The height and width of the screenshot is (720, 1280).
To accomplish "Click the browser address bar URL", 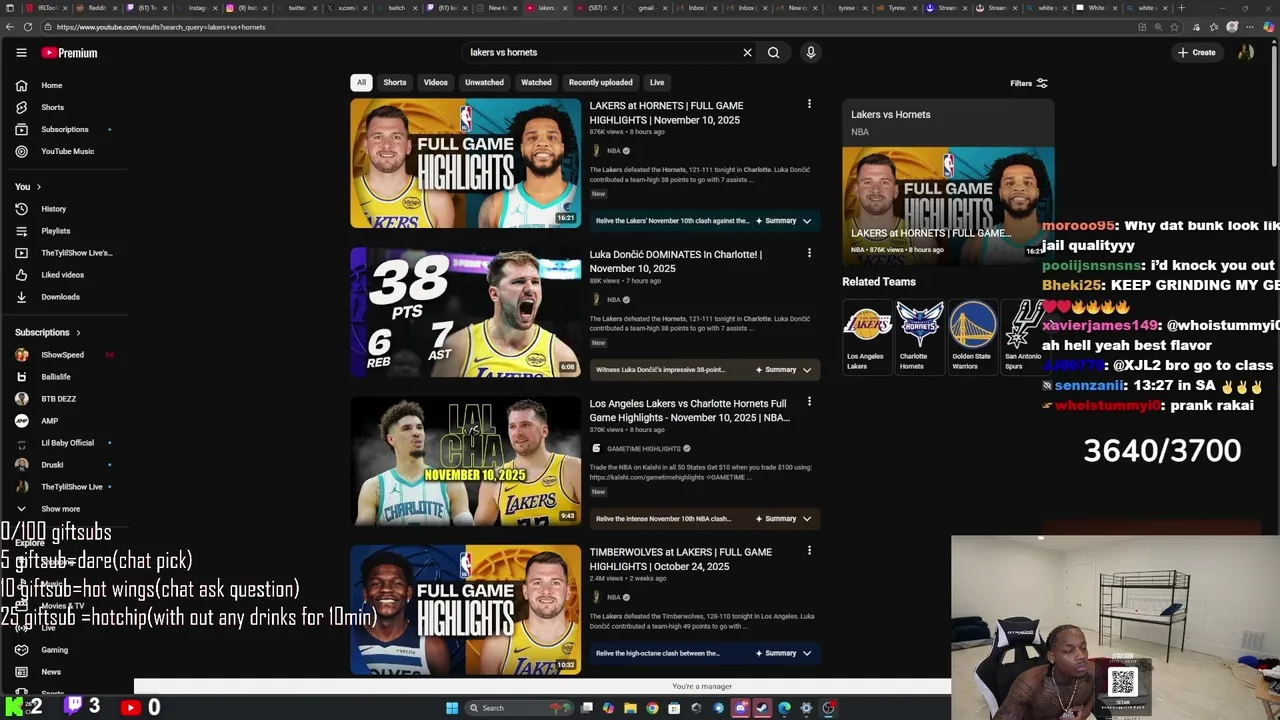I will [x=160, y=27].
